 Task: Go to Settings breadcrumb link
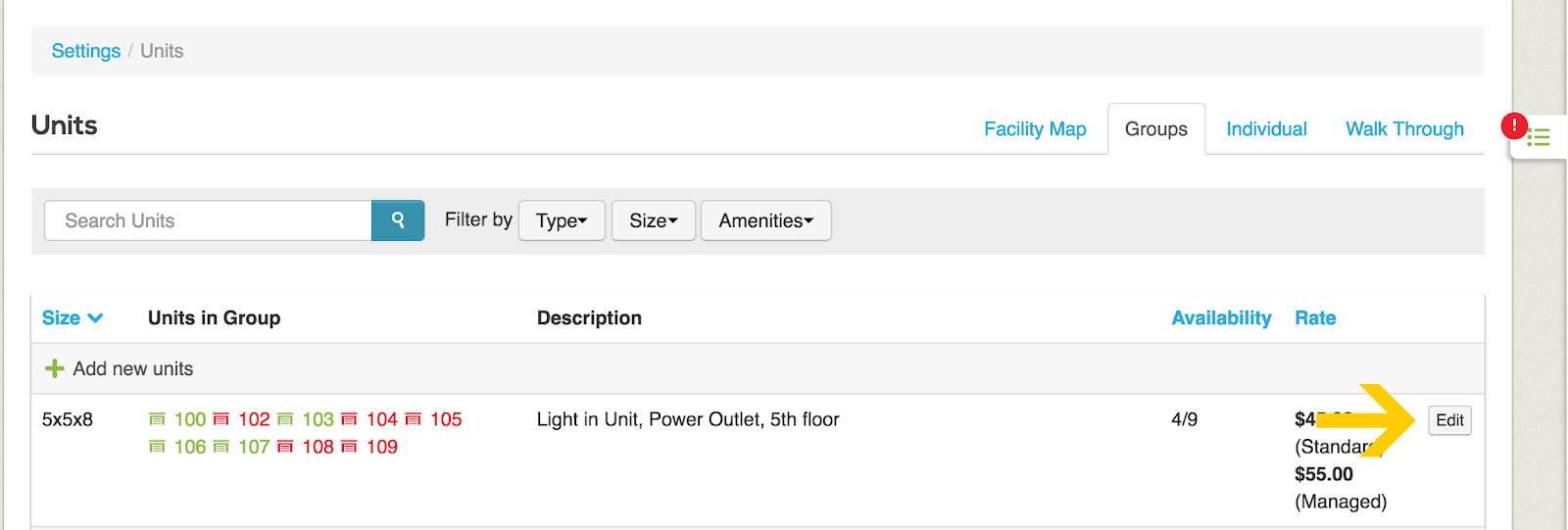(x=86, y=51)
